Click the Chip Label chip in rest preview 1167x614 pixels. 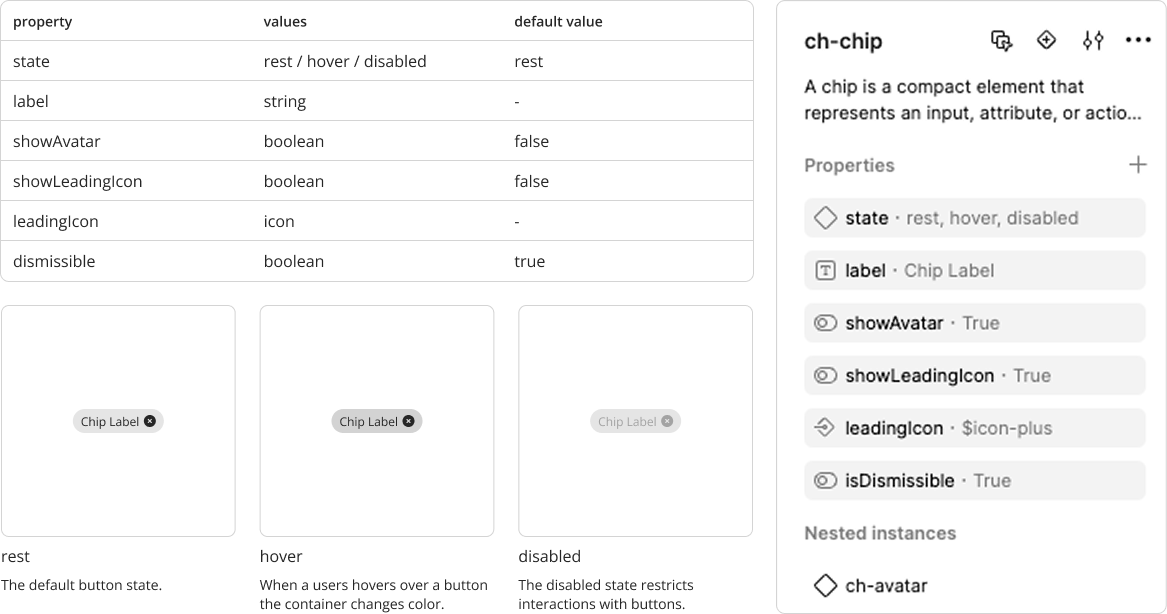[109, 422]
